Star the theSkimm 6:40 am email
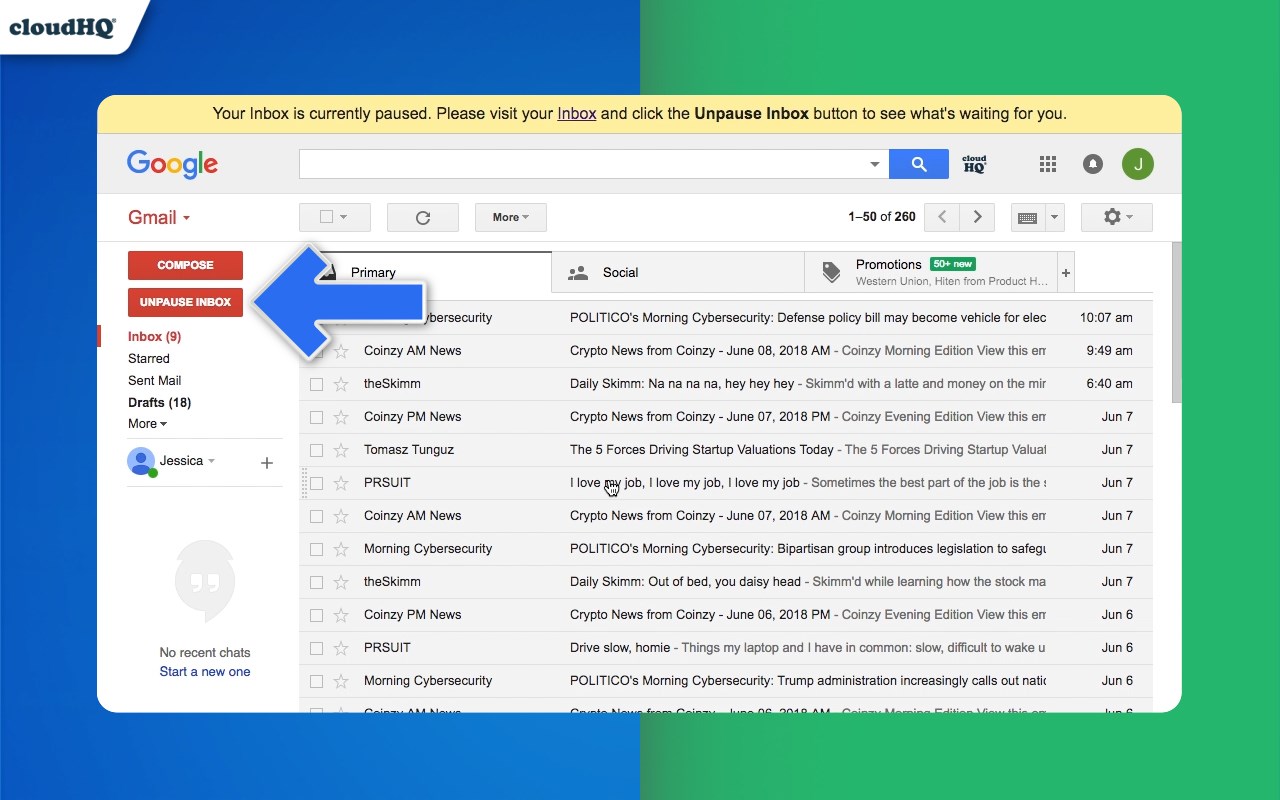 click(341, 384)
